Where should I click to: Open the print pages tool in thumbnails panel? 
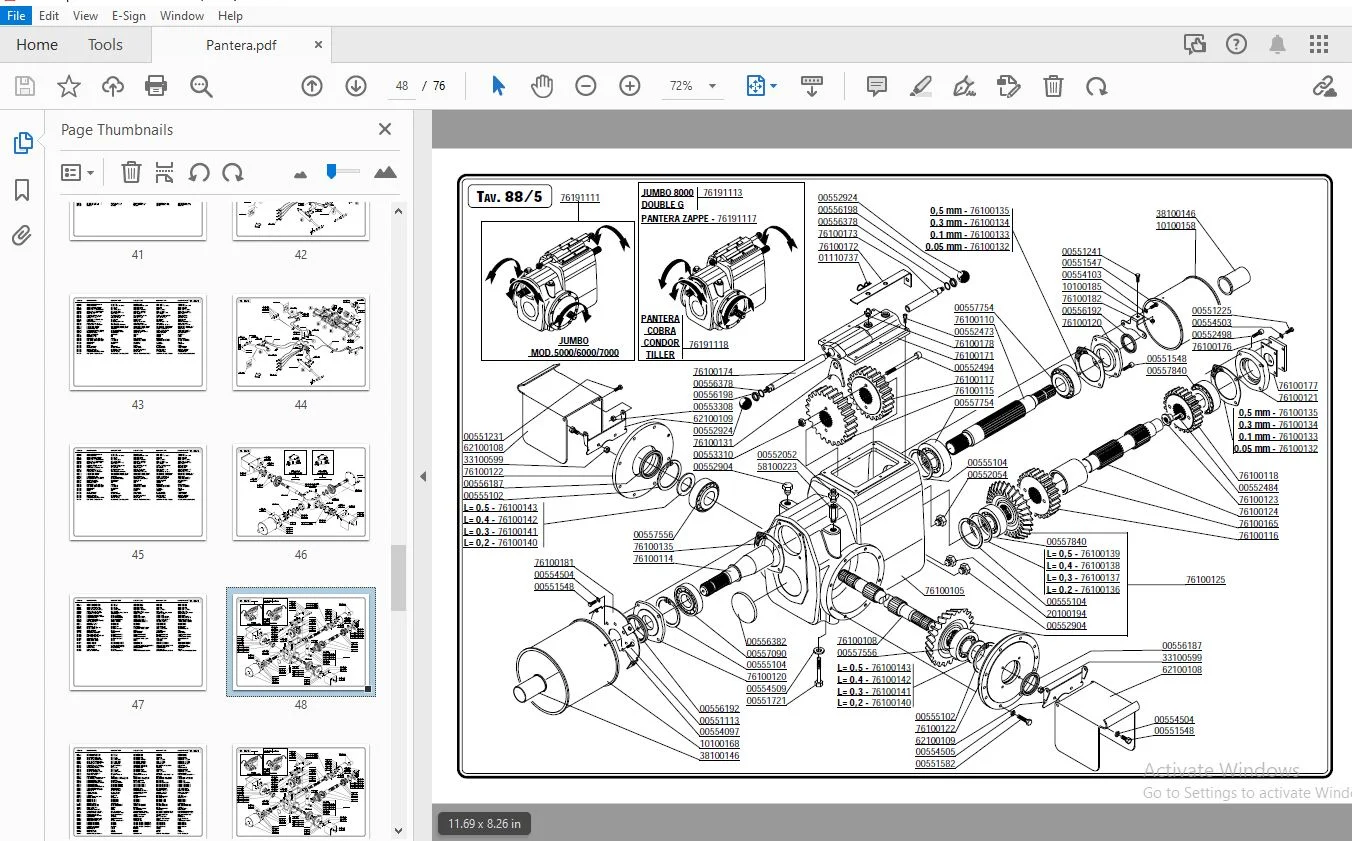[165, 173]
